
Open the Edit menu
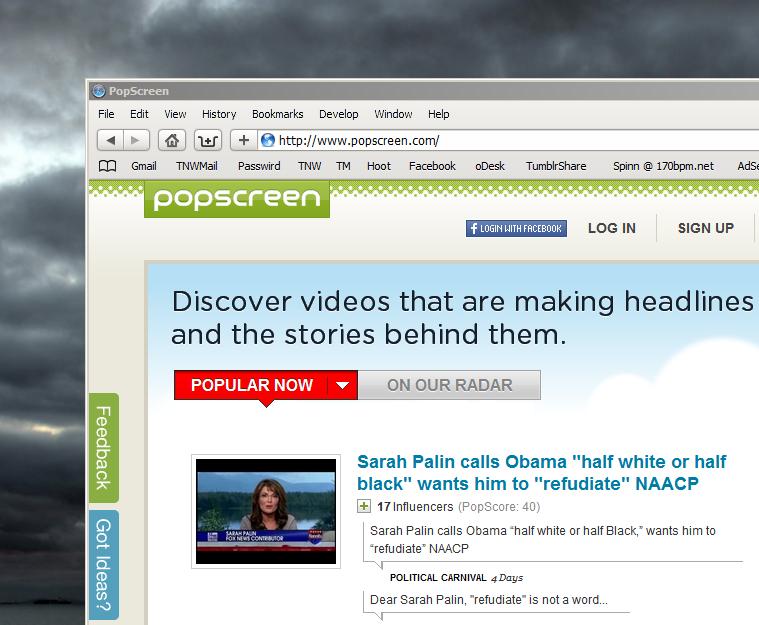(139, 114)
